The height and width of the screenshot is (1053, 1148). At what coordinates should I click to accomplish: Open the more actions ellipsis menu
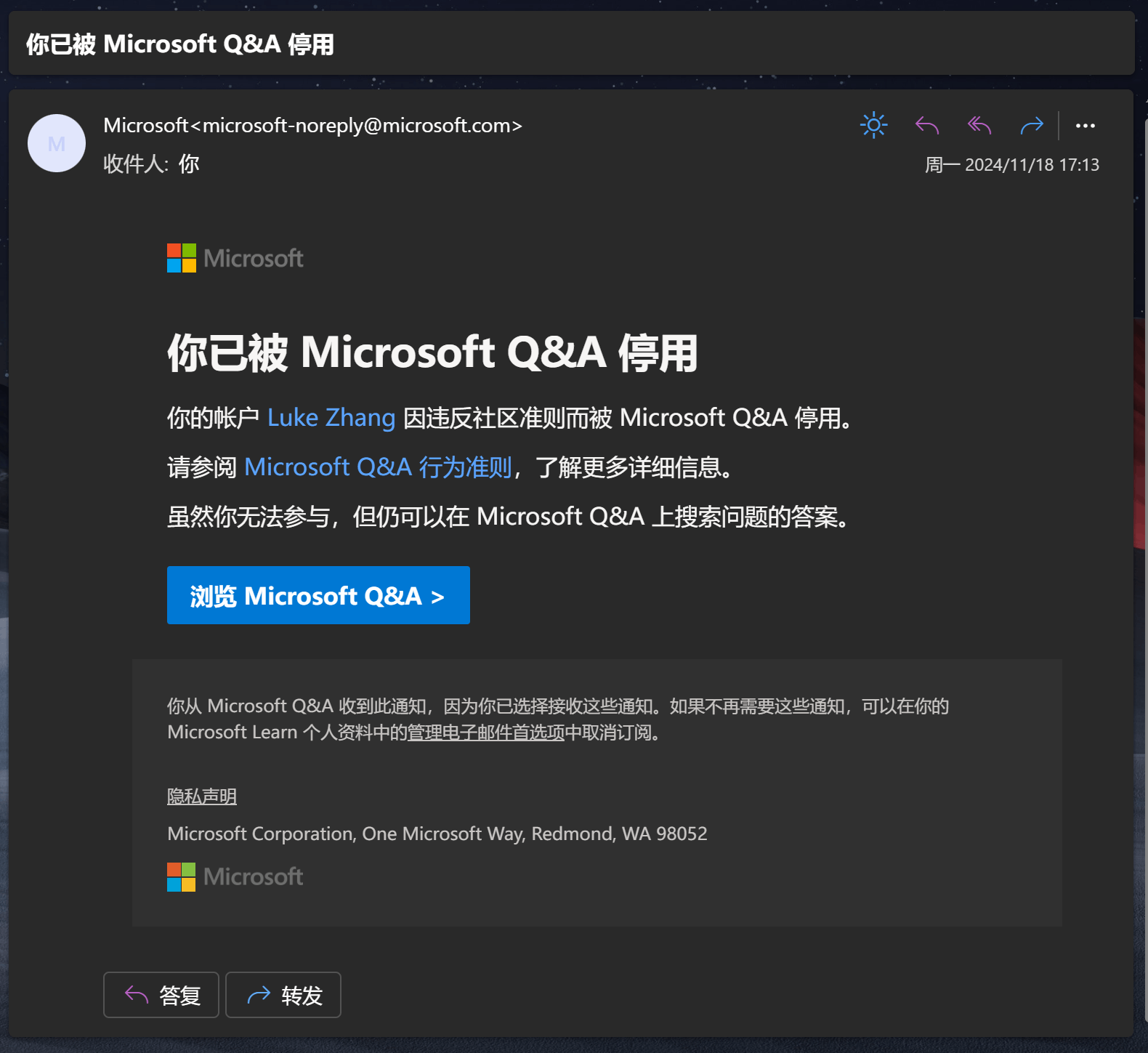[1086, 125]
